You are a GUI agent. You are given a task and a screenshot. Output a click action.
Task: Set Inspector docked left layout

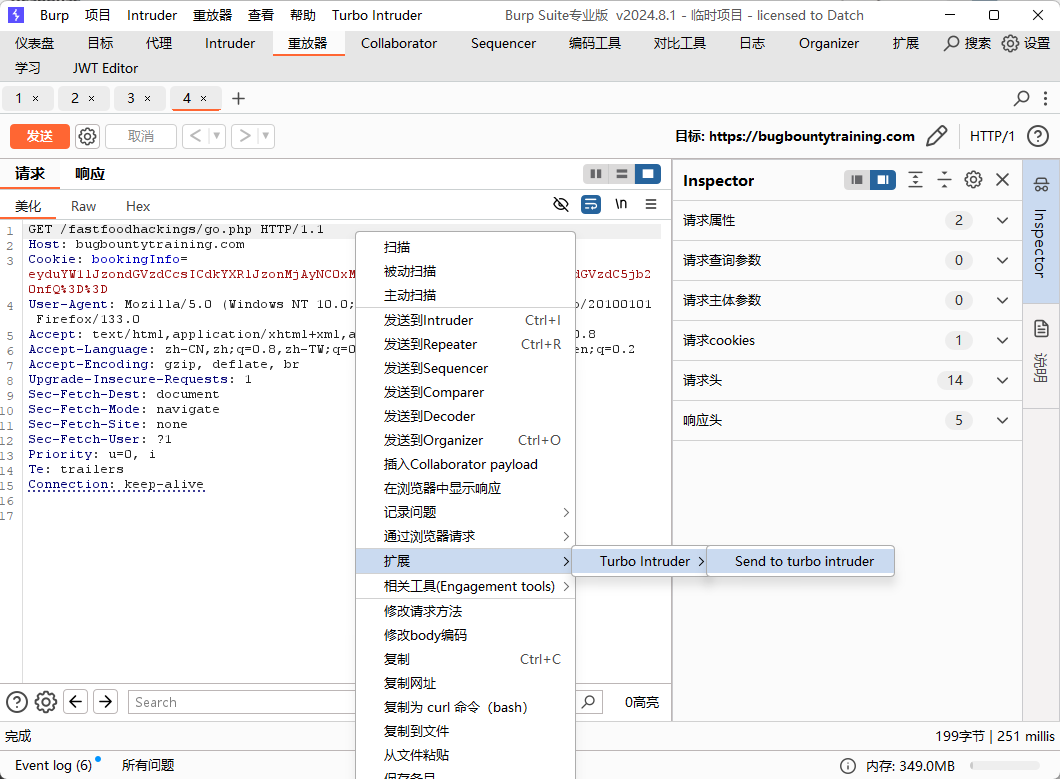(x=857, y=180)
